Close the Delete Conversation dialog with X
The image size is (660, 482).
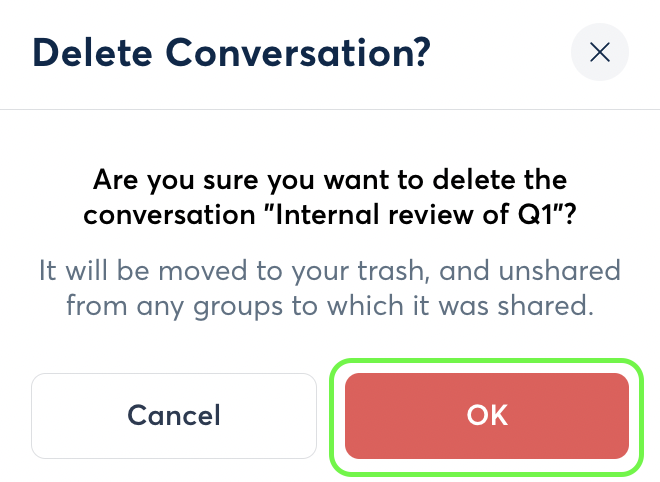[x=600, y=52]
